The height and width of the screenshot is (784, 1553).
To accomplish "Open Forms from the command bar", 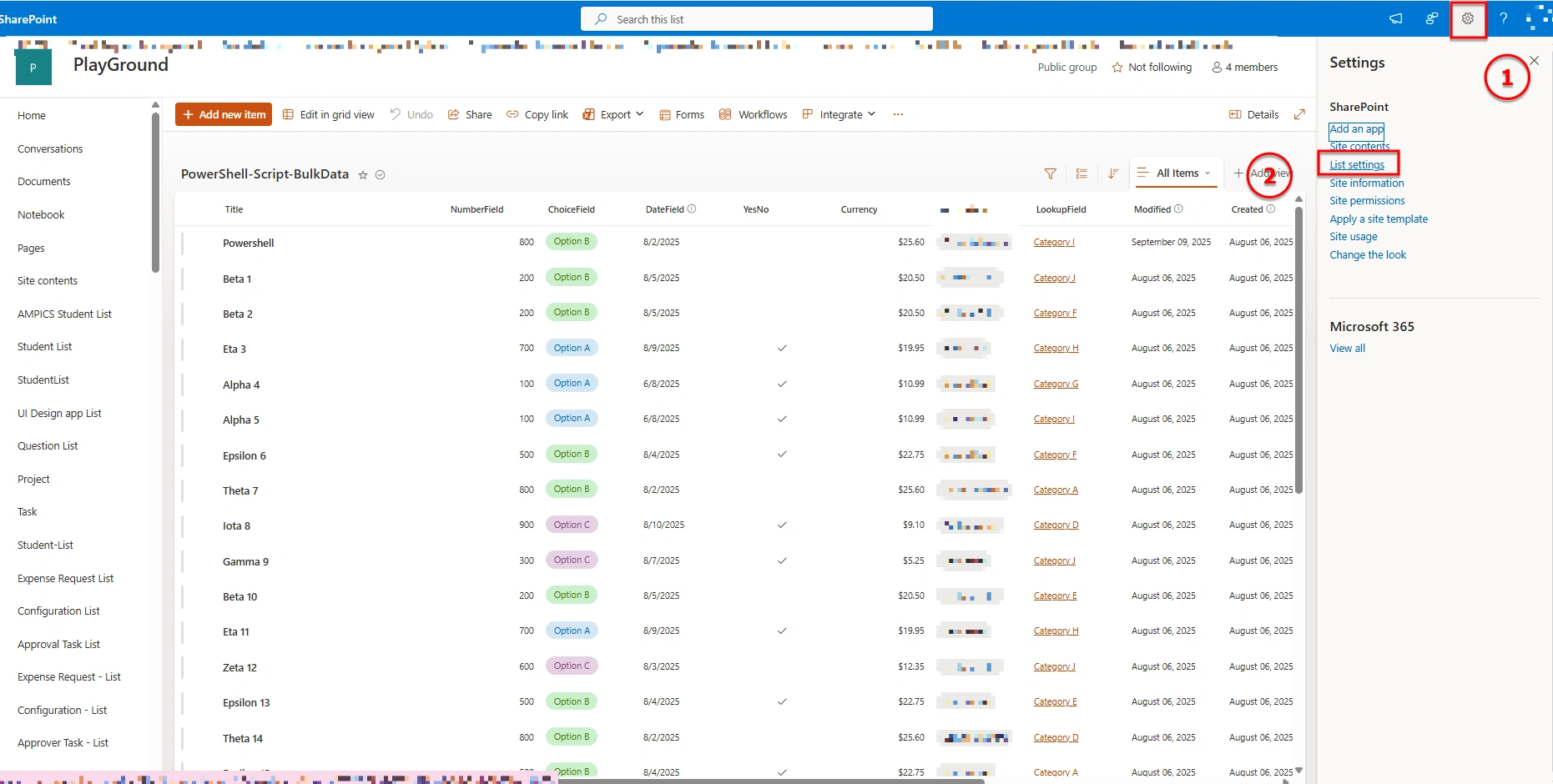I will click(682, 114).
